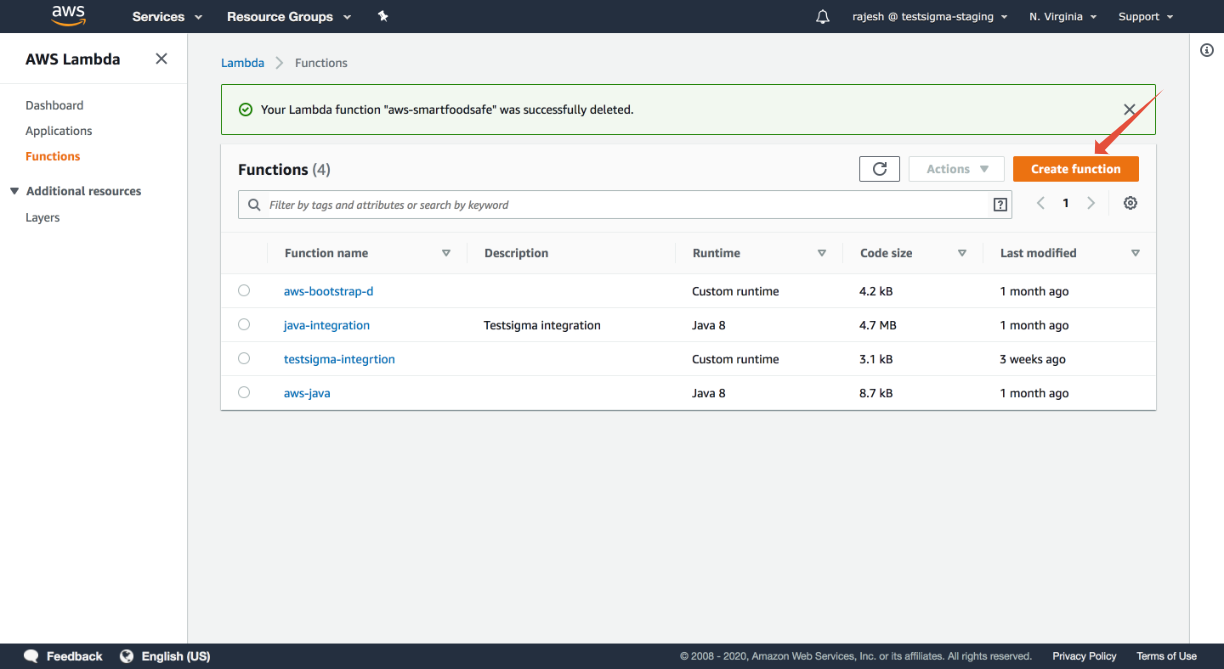Dismiss the function deleted success banner

(1129, 109)
